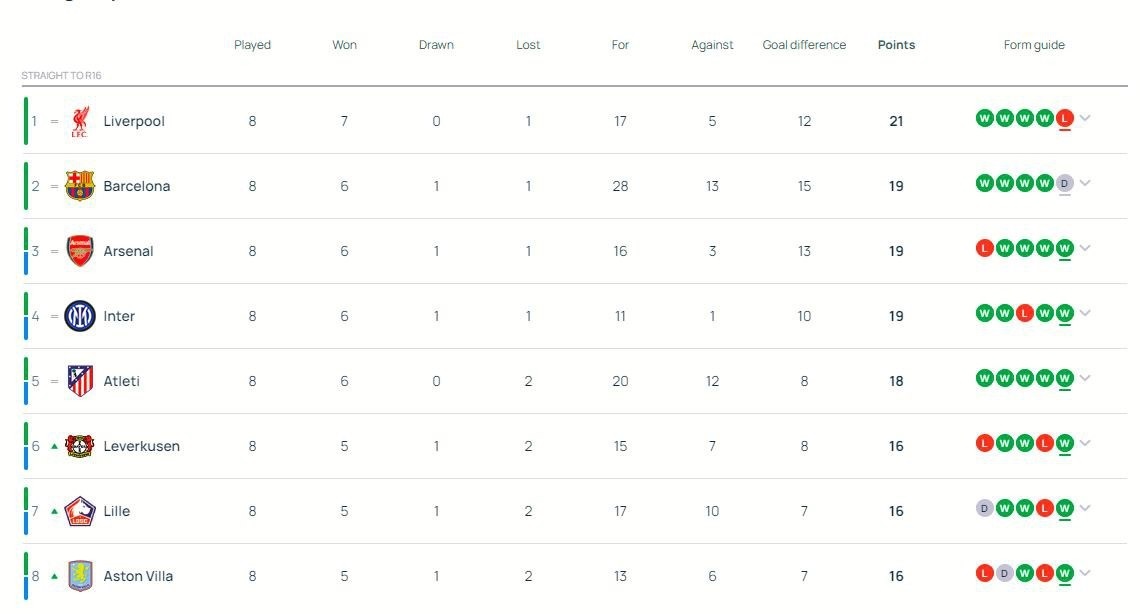Sort table by Goal difference header

pyautogui.click(x=804, y=45)
